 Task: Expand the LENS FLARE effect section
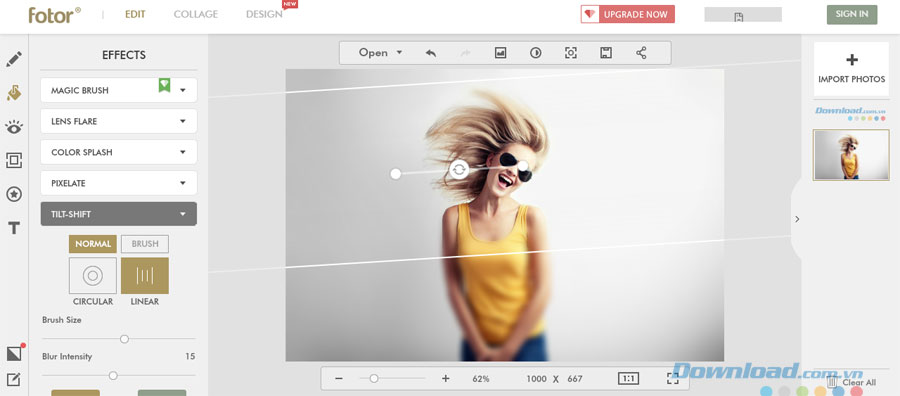pyautogui.click(x=119, y=121)
